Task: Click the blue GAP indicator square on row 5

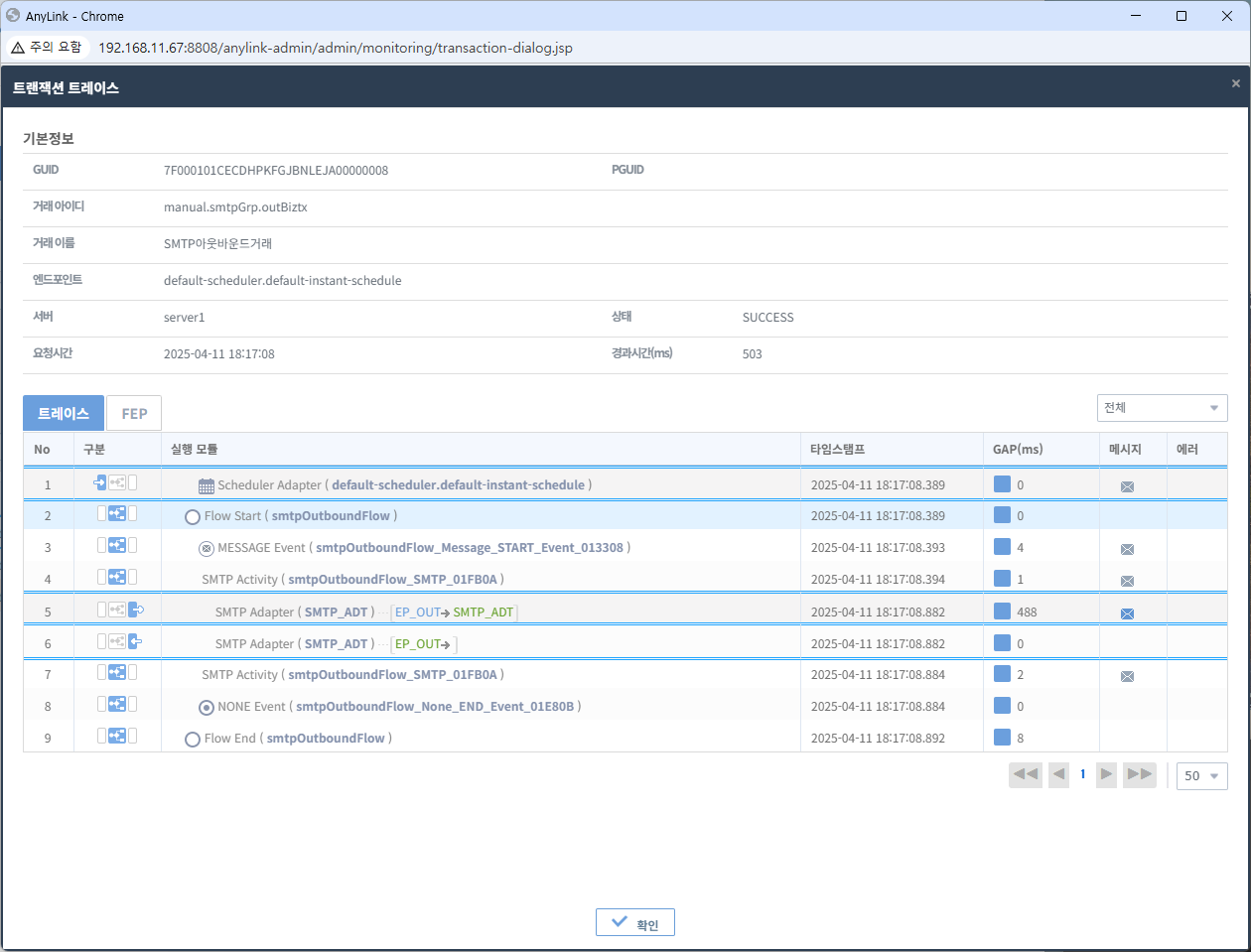Action: coord(1001,612)
